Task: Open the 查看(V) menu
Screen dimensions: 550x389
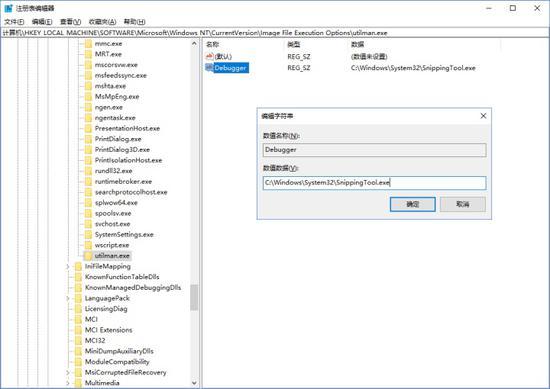Action: [x=71, y=22]
